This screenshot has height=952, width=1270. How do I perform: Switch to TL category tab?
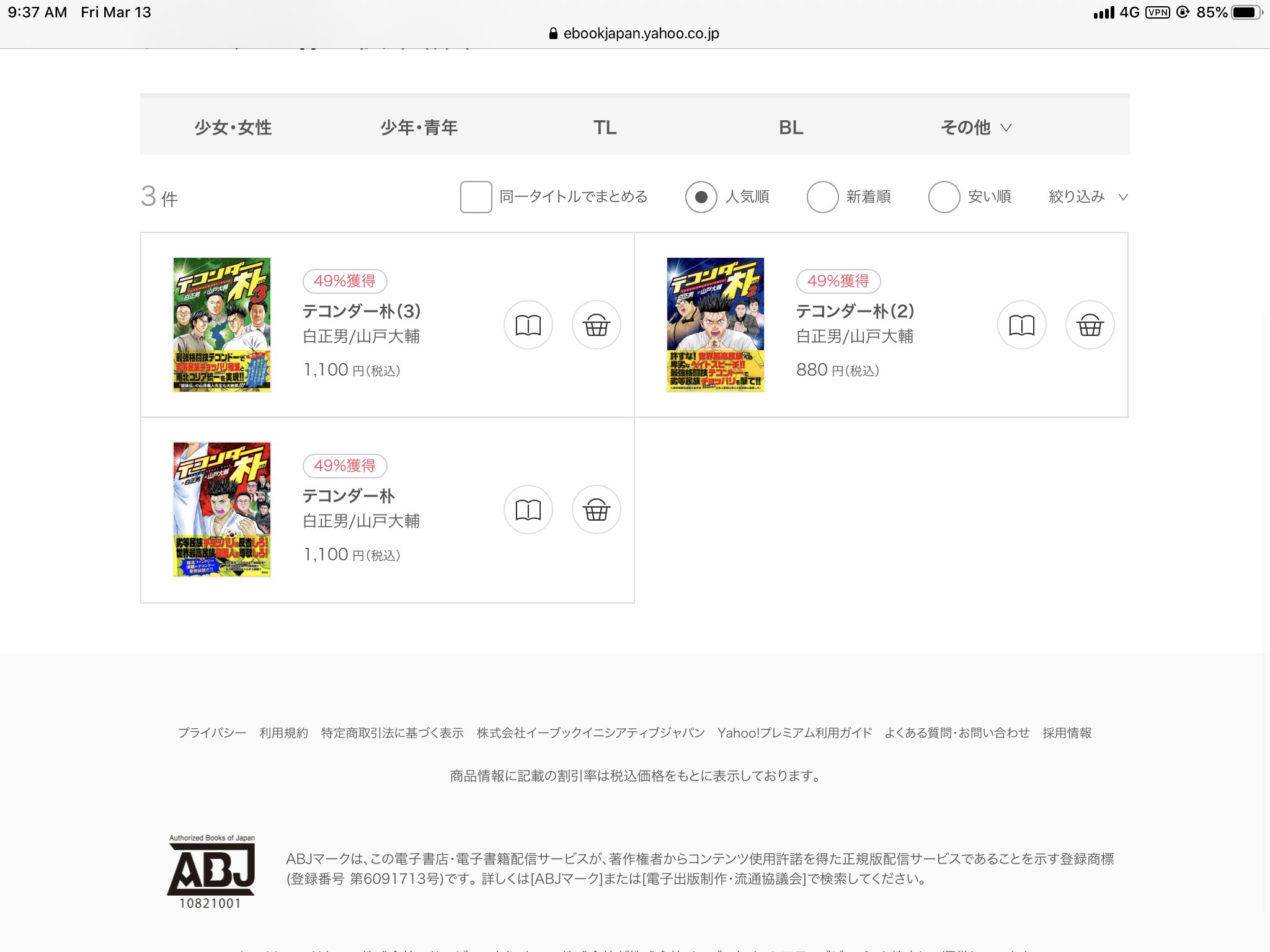click(x=605, y=128)
